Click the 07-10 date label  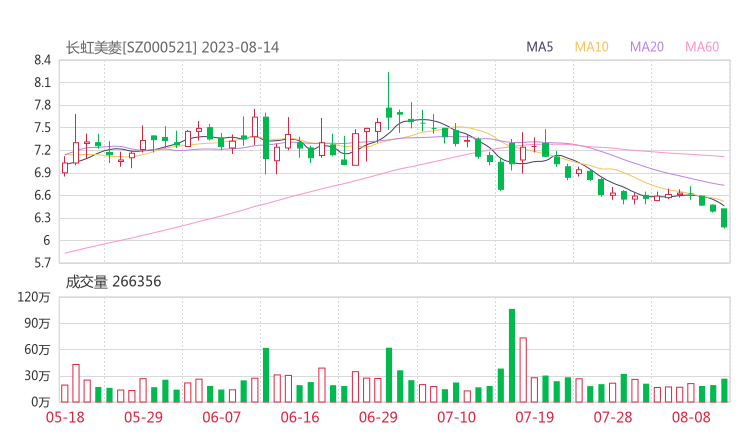tap(456, 417)
